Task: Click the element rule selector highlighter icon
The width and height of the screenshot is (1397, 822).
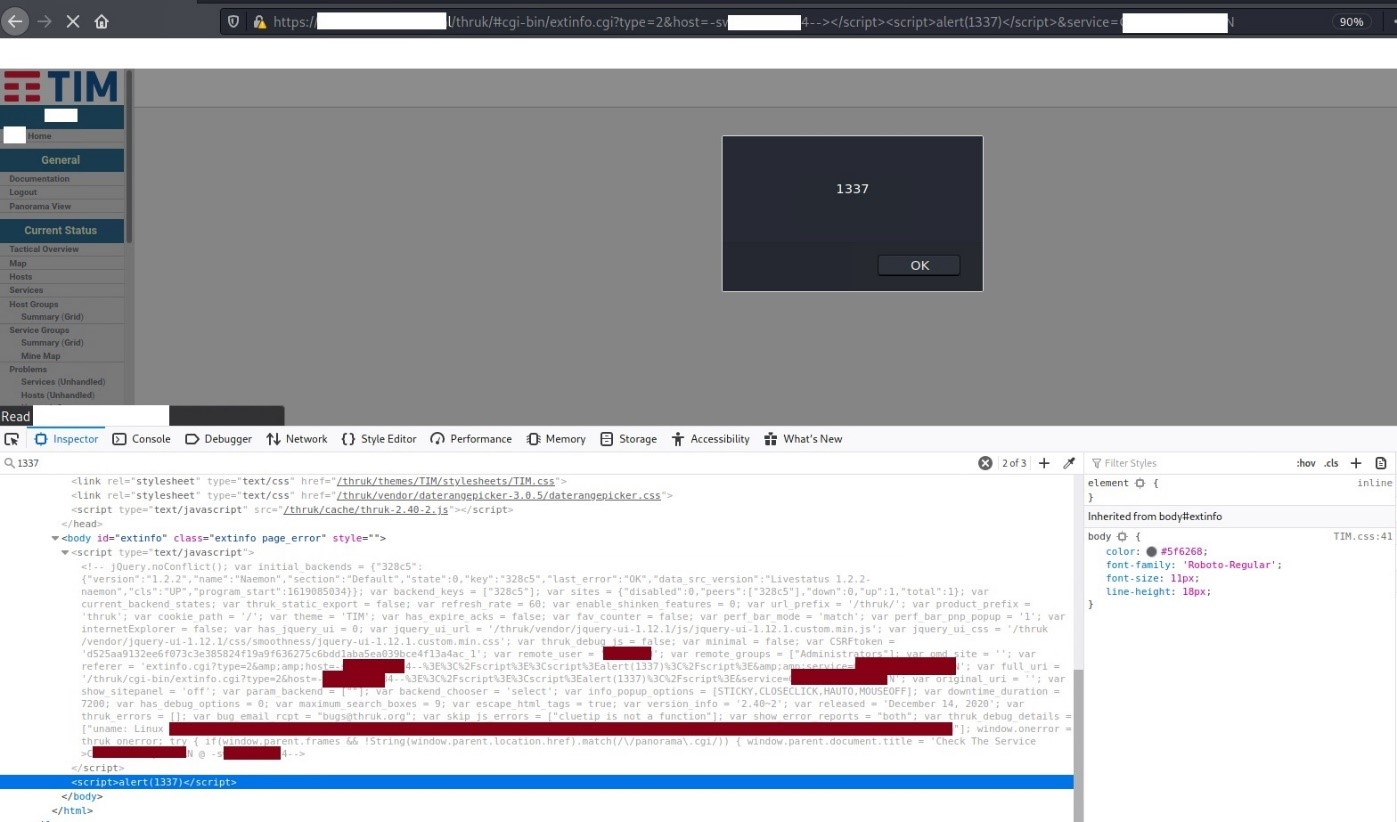Action: [1138, 483]
